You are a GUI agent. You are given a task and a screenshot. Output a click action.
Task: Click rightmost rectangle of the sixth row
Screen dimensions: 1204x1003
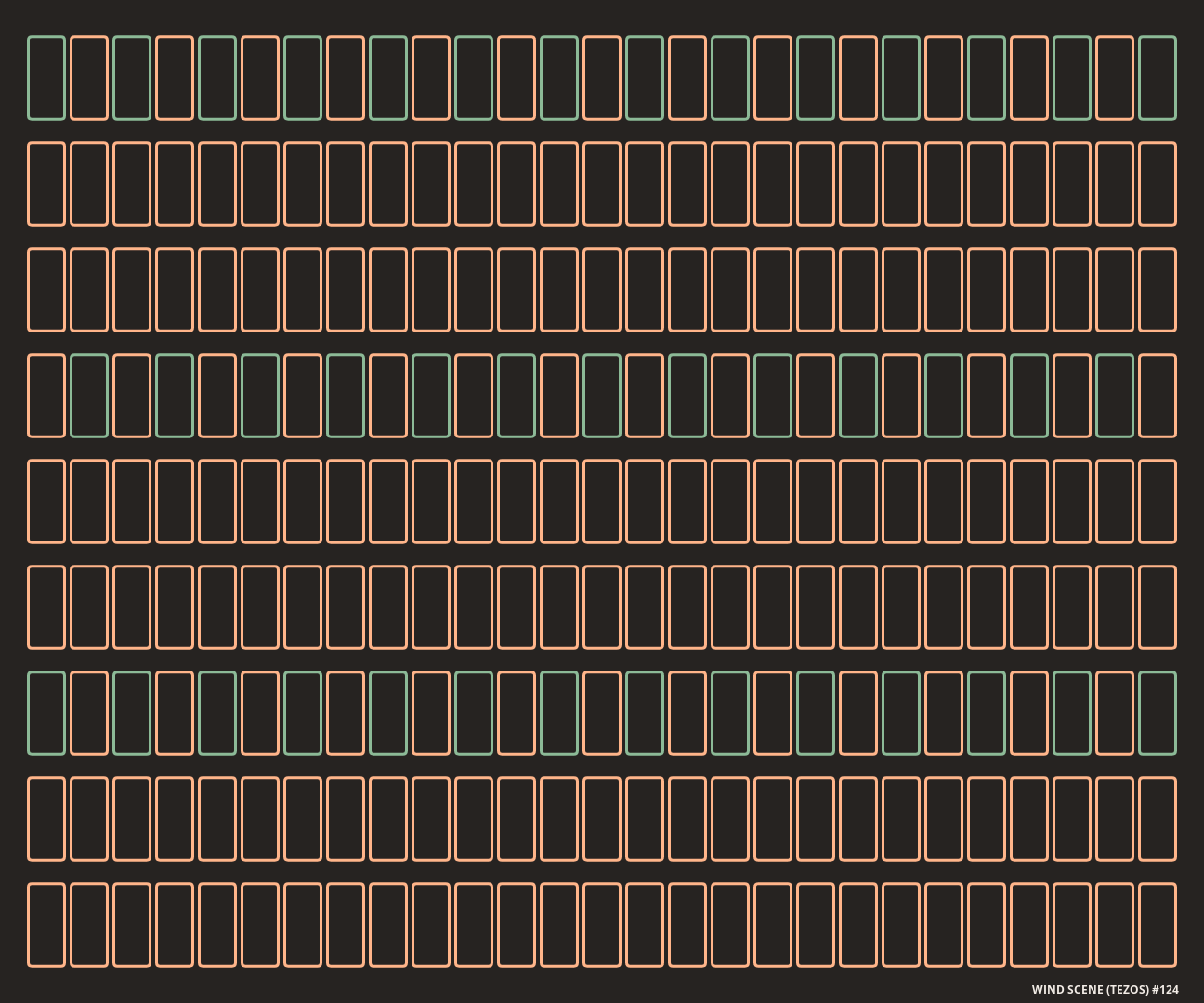pos(1158,607)
